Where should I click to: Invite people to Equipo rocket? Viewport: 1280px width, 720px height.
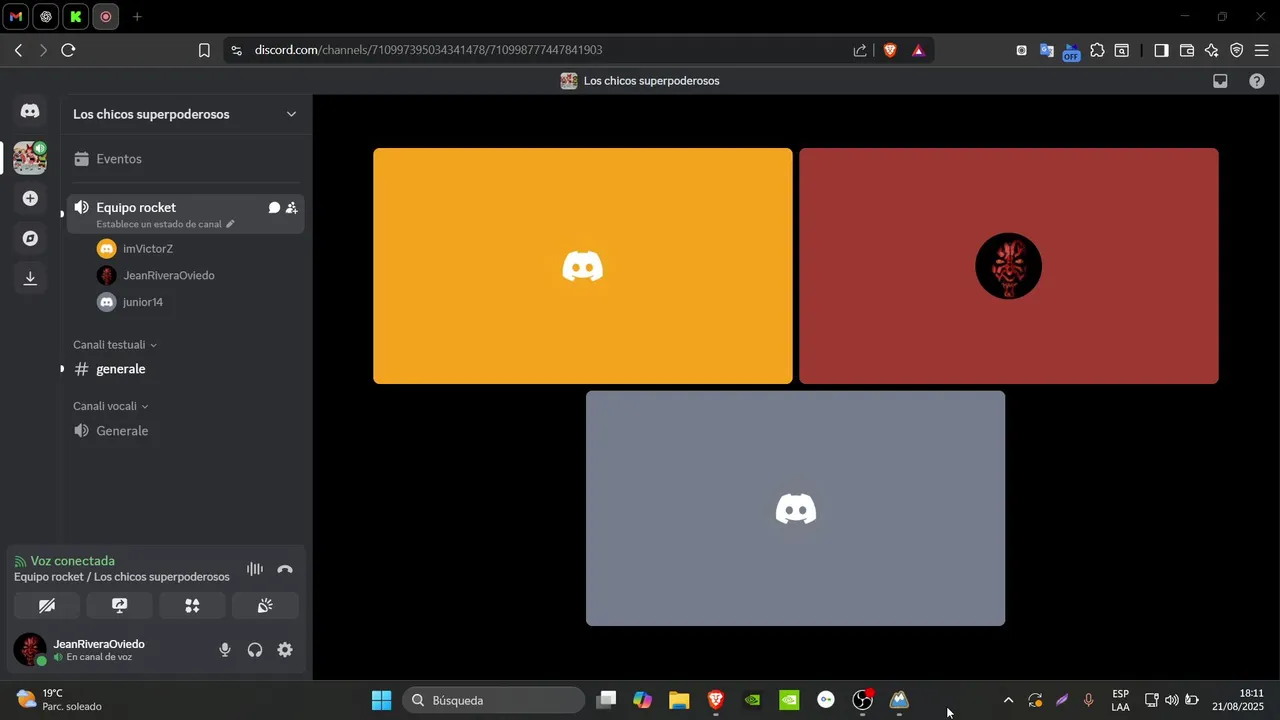(x=291, y=208)
